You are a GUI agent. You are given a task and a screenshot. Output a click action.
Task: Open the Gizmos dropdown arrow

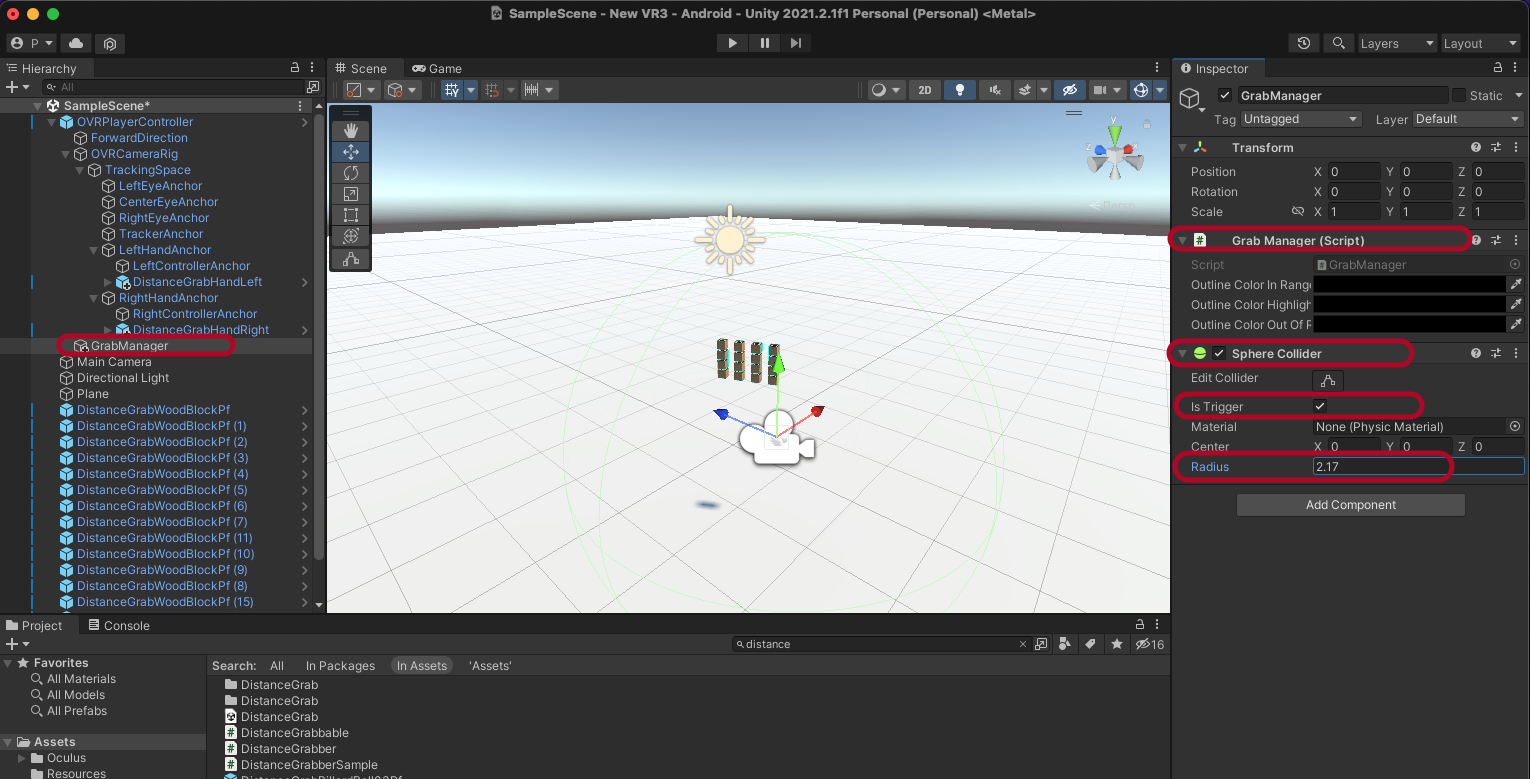[1160, 90]
